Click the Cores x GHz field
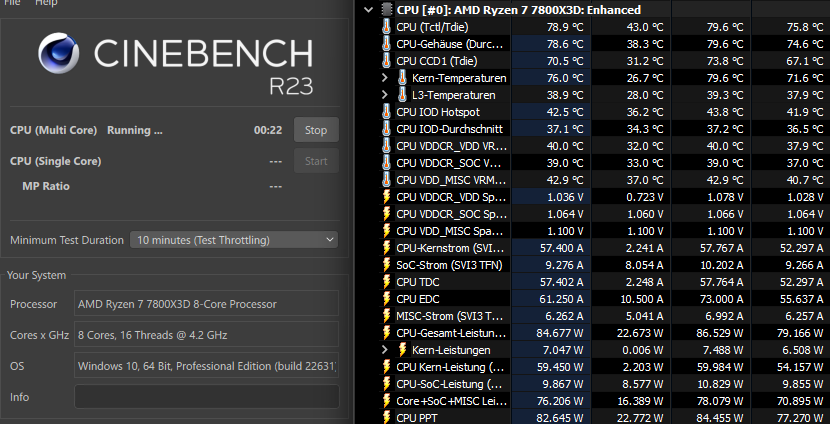 tap(206, 335)
